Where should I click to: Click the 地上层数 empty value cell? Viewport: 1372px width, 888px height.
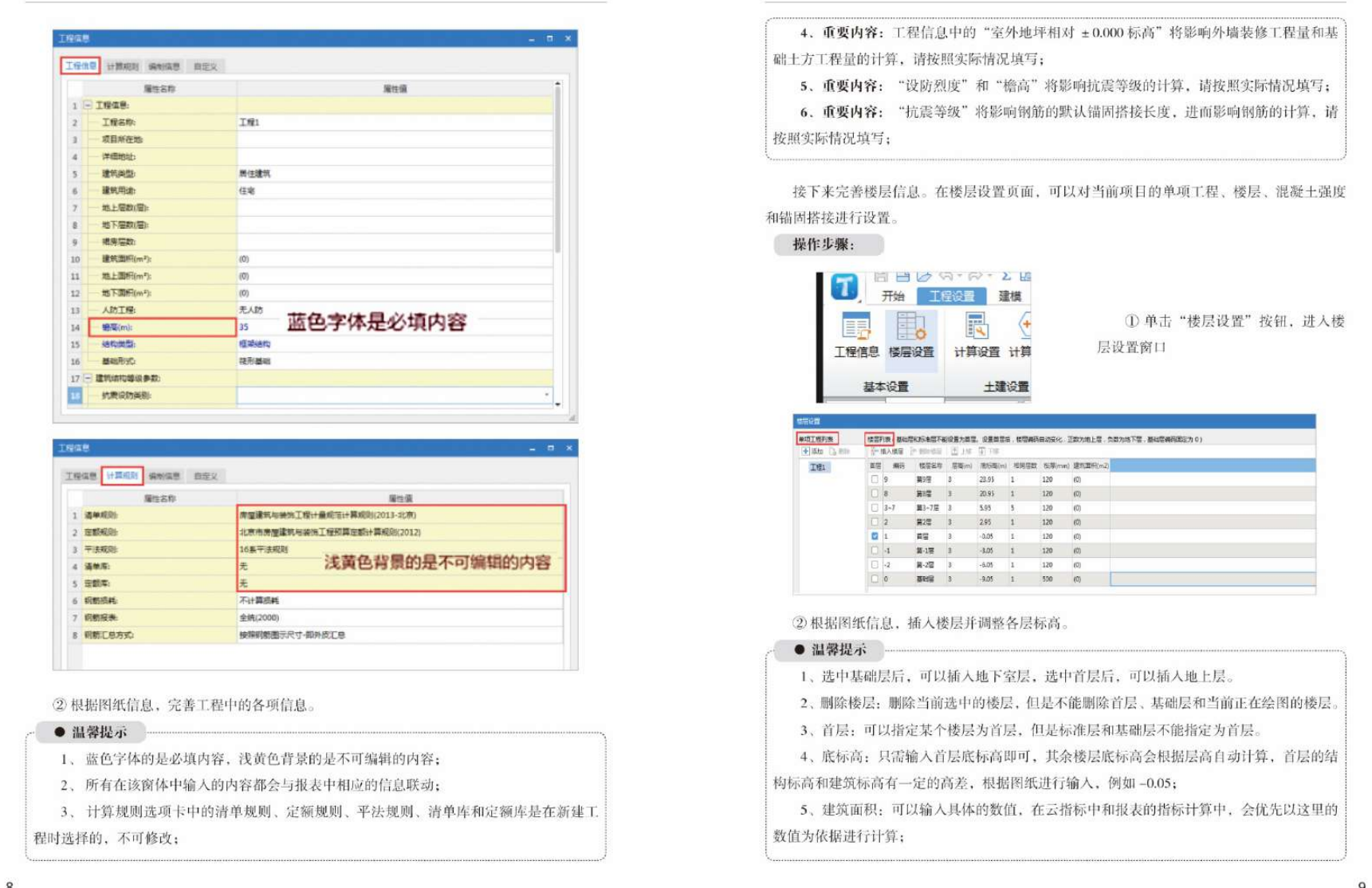tap(395, 208)
